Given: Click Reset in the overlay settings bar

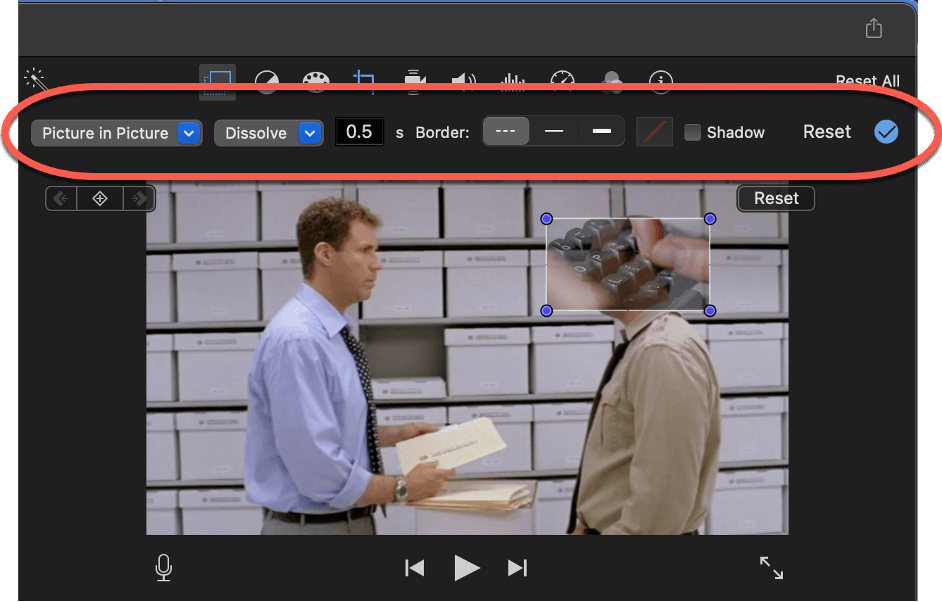Looking at the screenshot, I should (827, 132).
